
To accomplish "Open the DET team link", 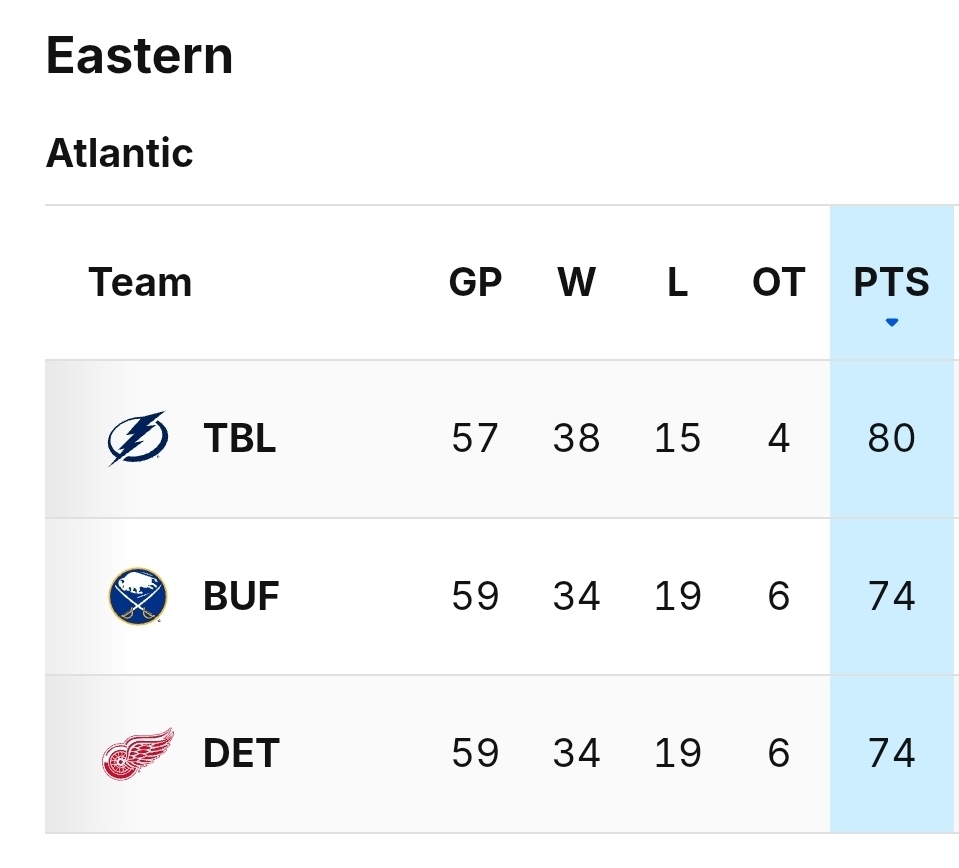I will pos(241,753).
